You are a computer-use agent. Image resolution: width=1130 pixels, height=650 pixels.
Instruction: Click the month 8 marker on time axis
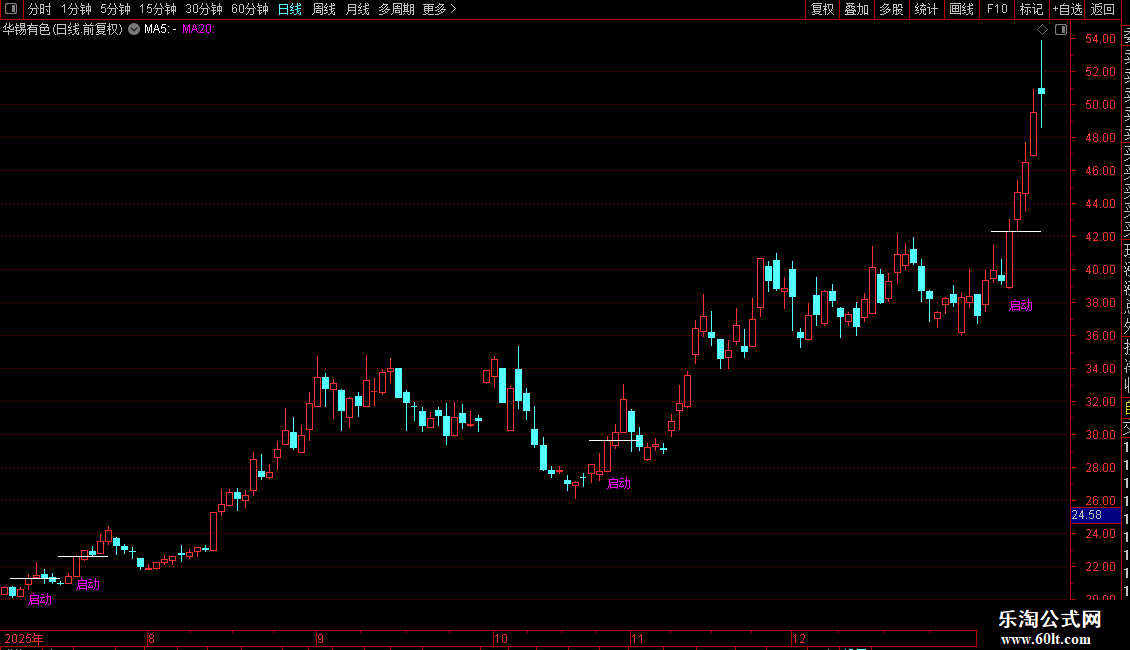point(151,638)
